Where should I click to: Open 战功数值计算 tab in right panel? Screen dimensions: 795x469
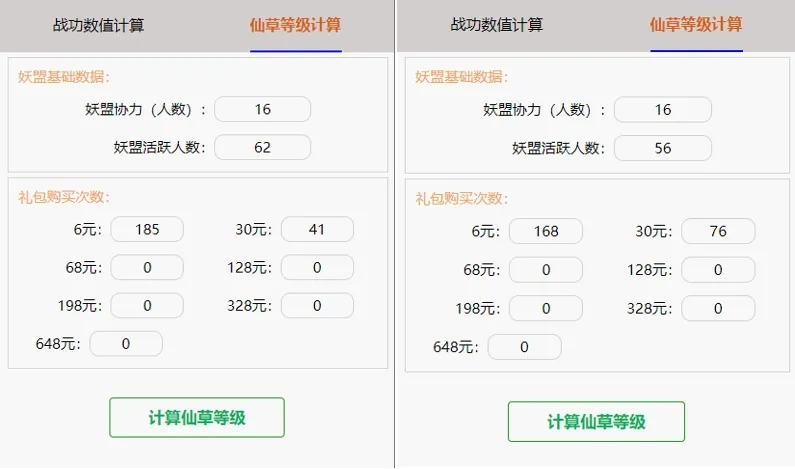pyautogui.click(x=497, y=25)
